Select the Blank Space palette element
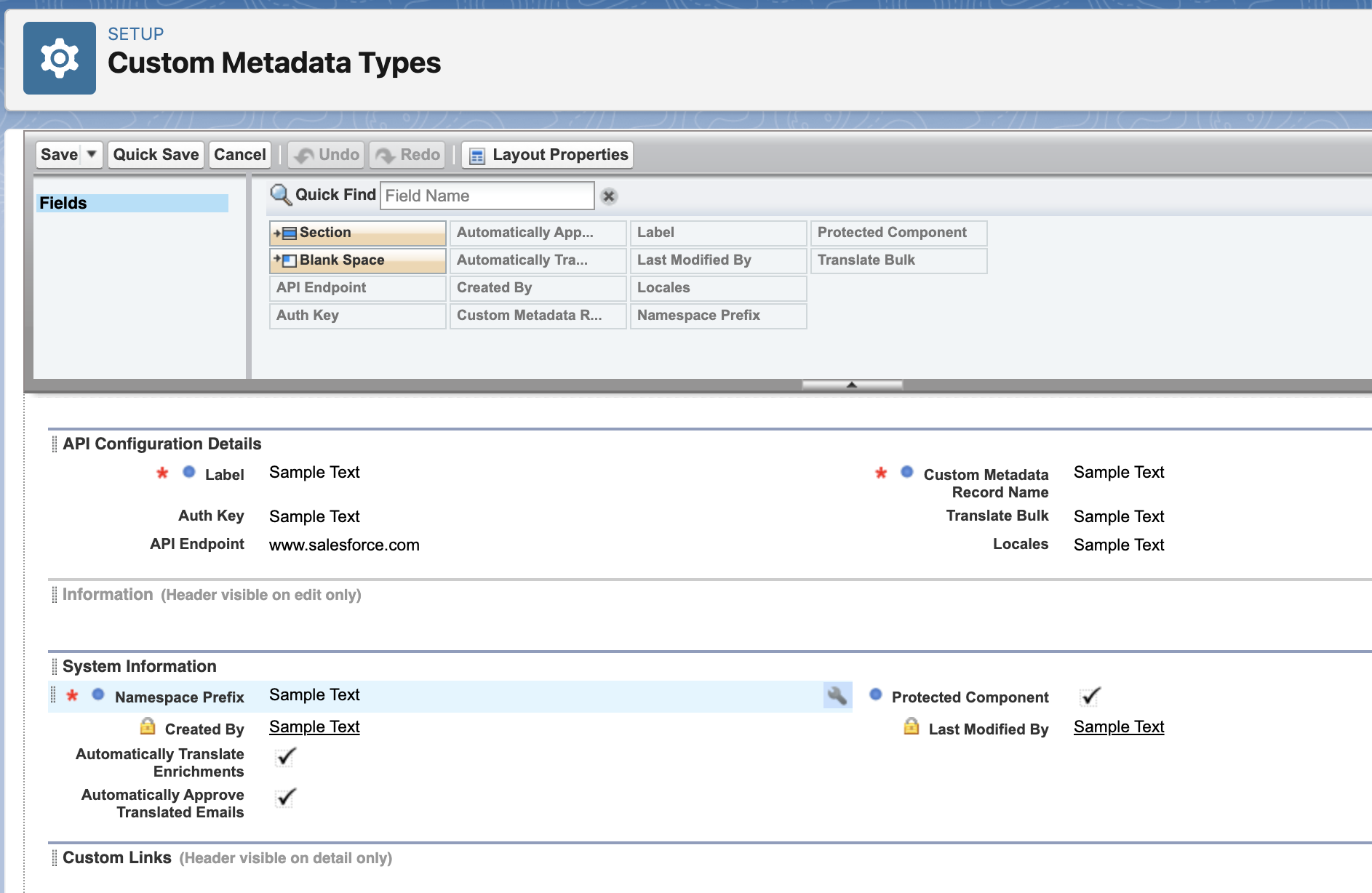The width and height of the screenshot is (1372, 893). click(357, 260)
